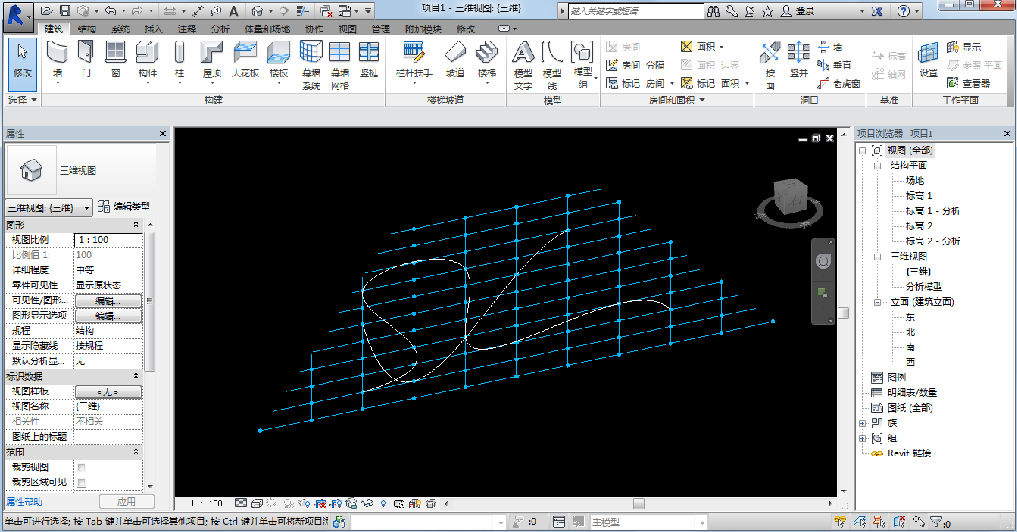Open the Properties help link

coord(23,501)
